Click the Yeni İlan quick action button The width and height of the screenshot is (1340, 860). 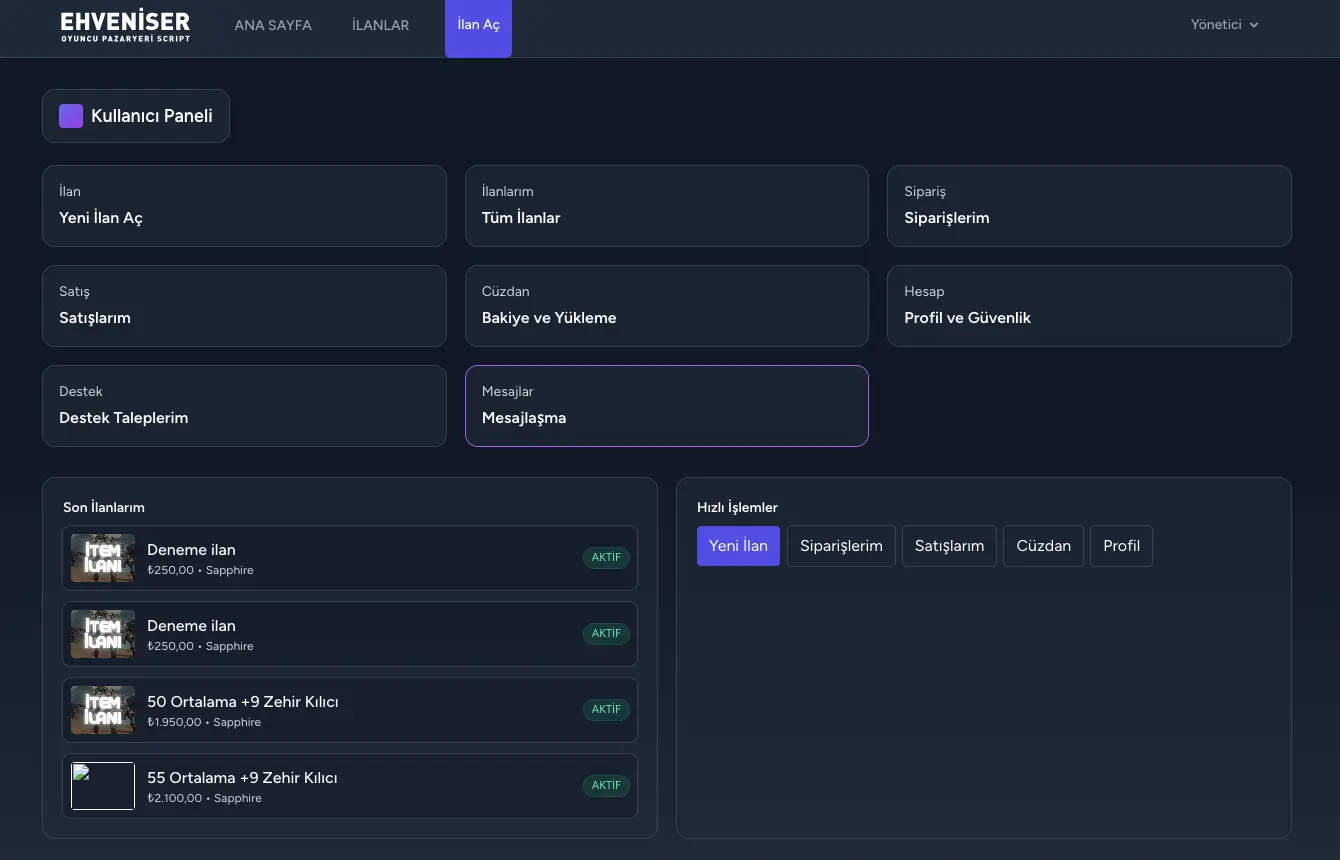[x=738, y=546]
